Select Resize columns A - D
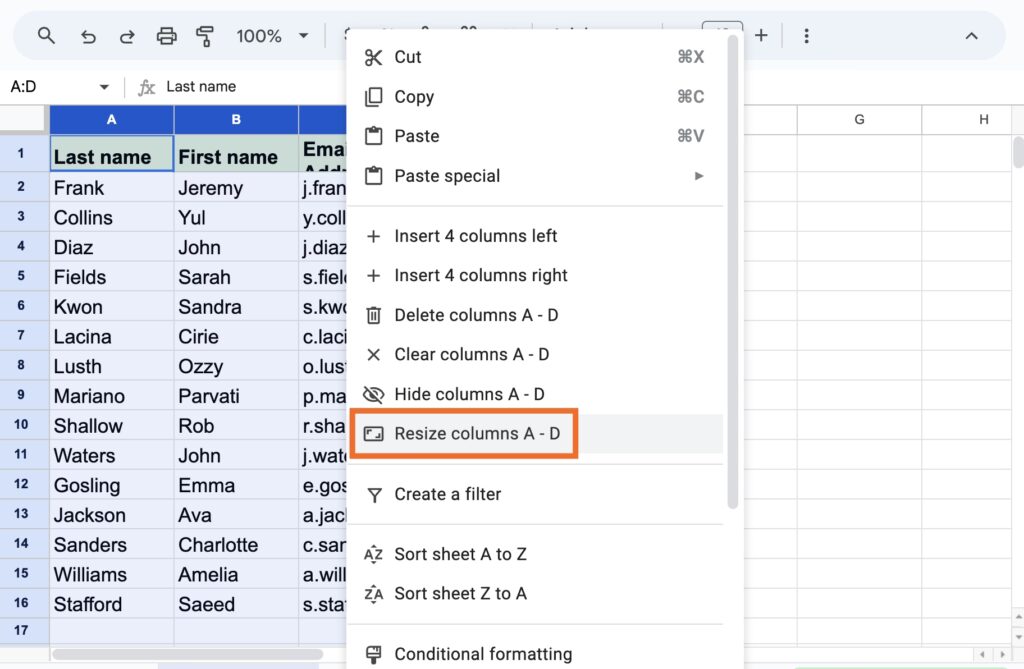This screenshot has width=1024, height=669. 476,434
